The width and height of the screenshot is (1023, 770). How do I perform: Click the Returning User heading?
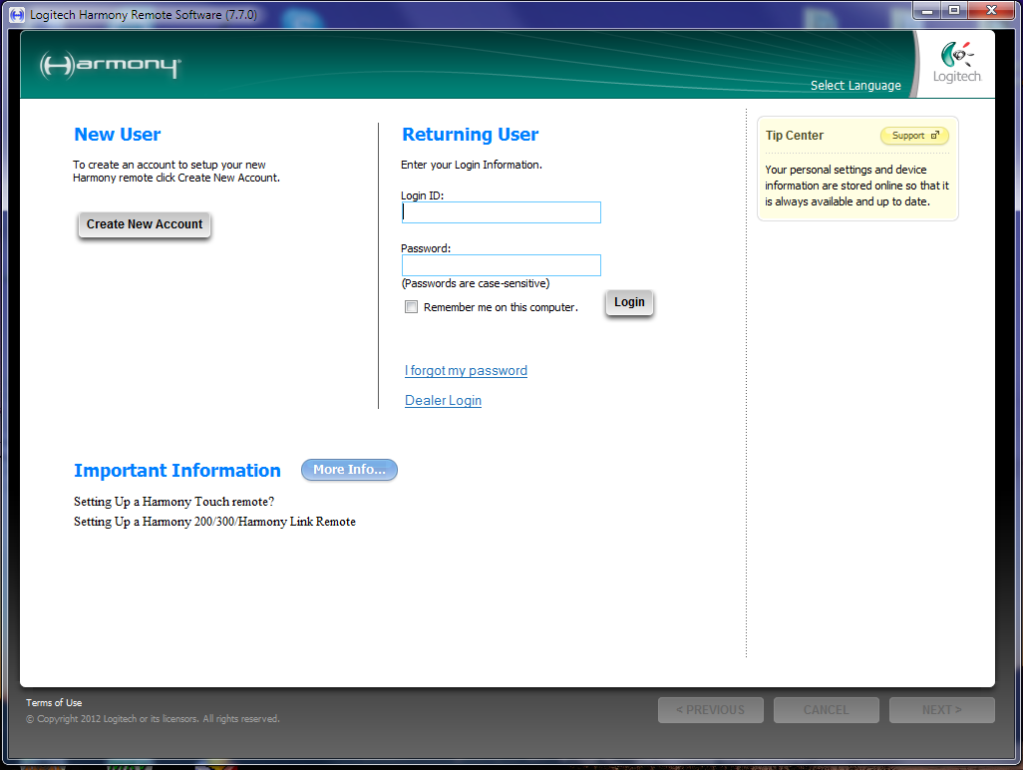[470, 134]
